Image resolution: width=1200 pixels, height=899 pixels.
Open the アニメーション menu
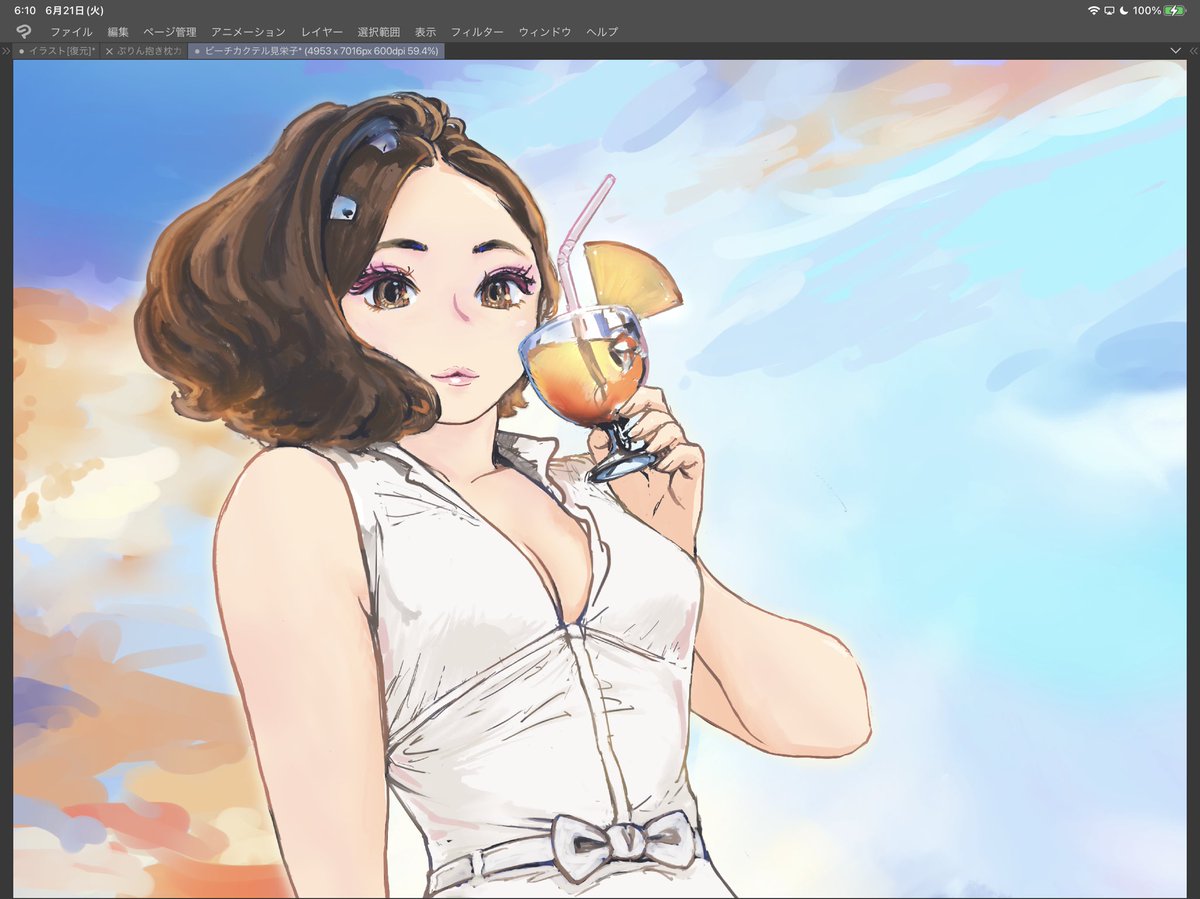tap(248, 32)
